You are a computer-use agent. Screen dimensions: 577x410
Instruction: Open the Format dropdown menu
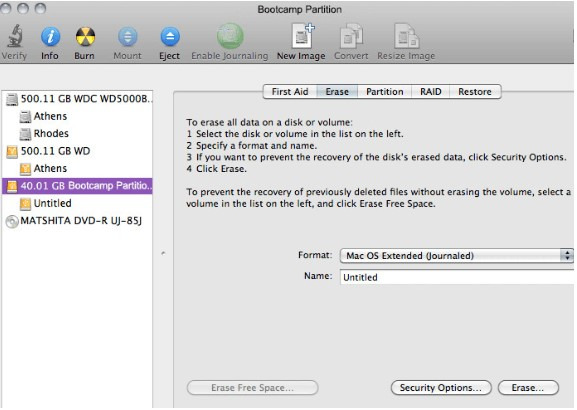(x=457, y=255)
